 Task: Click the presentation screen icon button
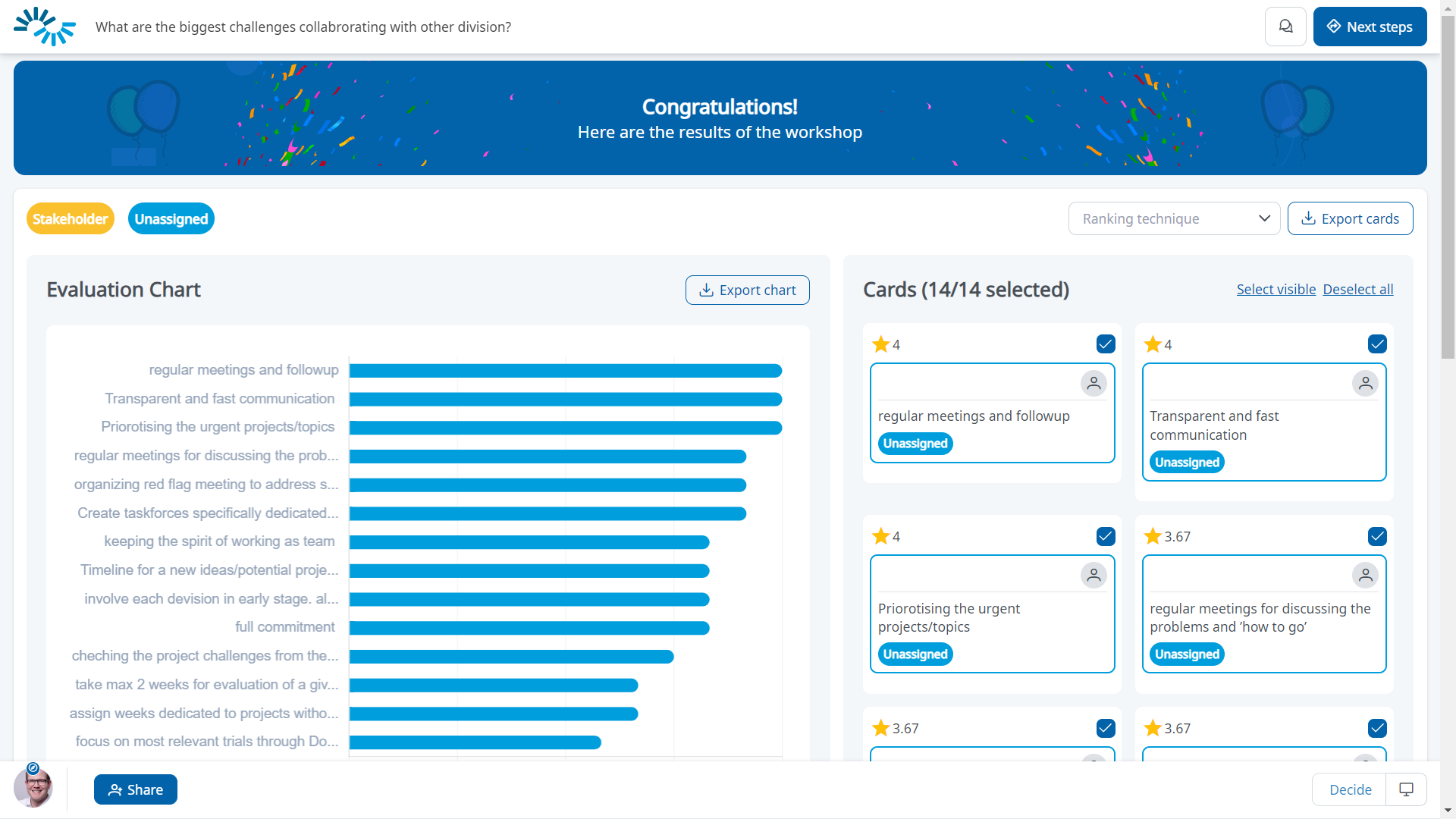[x=1406, y=789]
